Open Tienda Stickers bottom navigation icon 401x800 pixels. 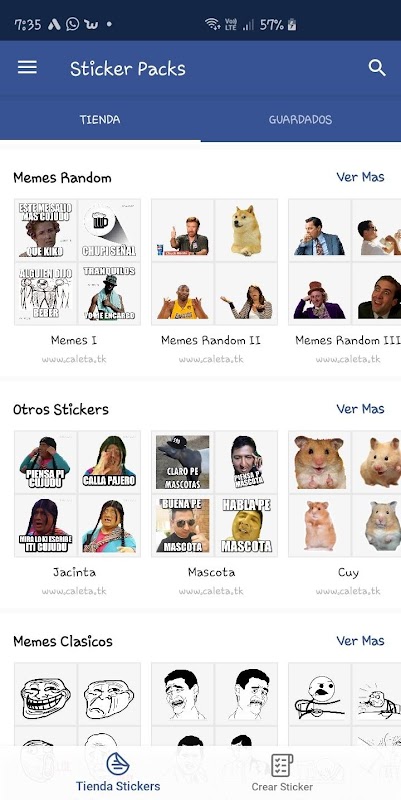click(x=118, y=764)
